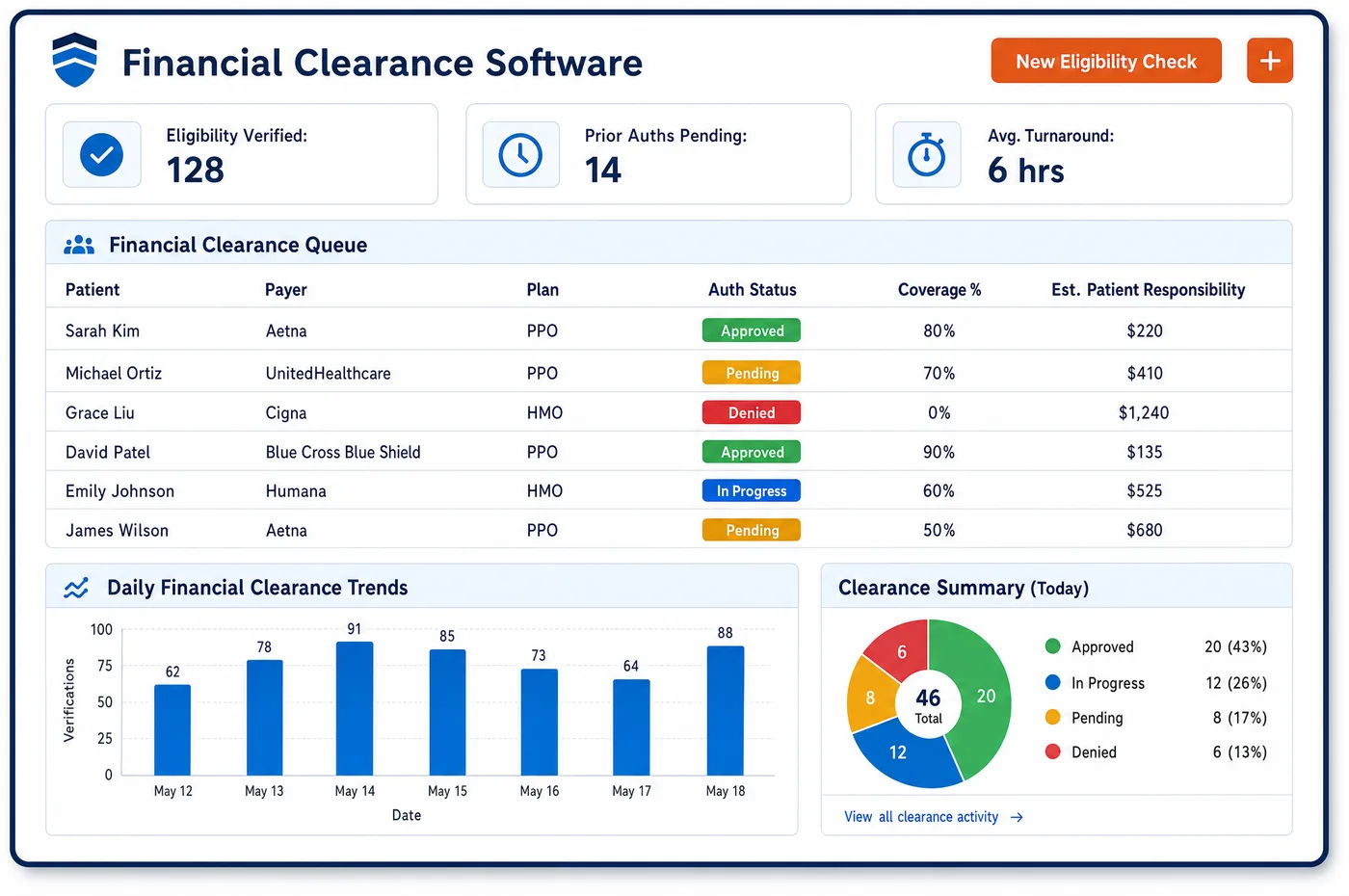Sort by the Auth Status column header

click(753, 290)
